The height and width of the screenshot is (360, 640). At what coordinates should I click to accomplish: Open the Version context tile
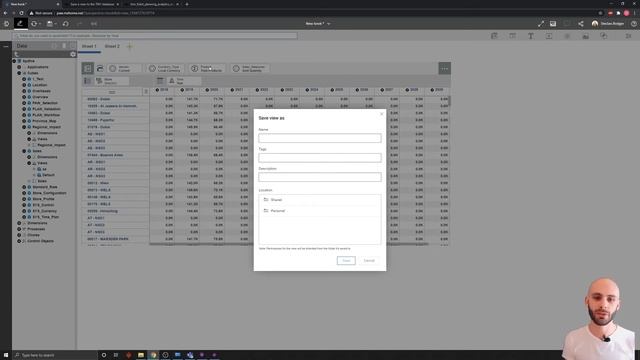[124, 69]
